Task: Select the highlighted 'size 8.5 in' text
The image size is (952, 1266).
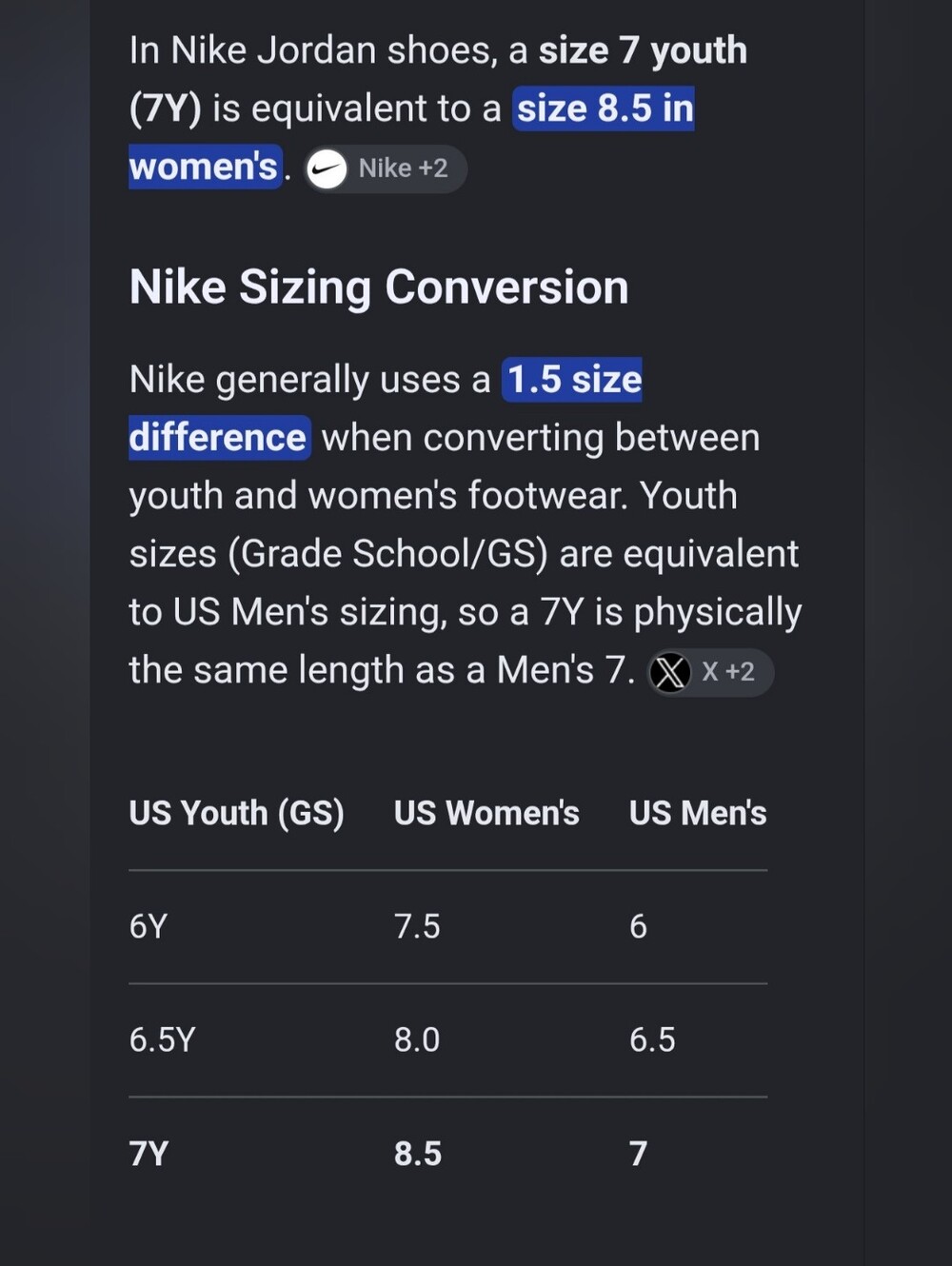Action: pos(605,109)
